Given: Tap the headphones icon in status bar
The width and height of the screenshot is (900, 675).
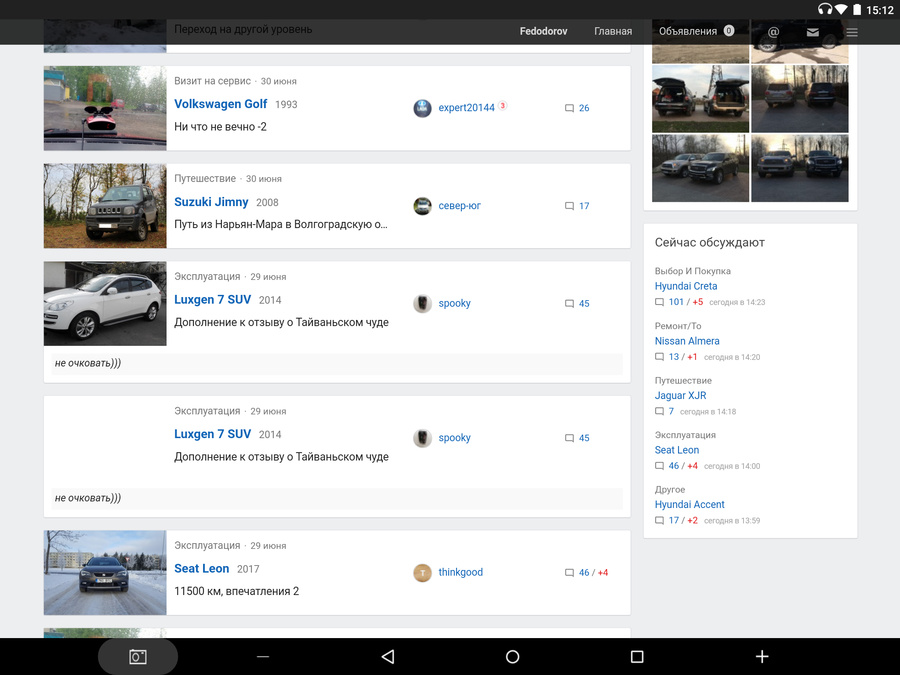Looking at the screenshot, I should tap(825, 9).
